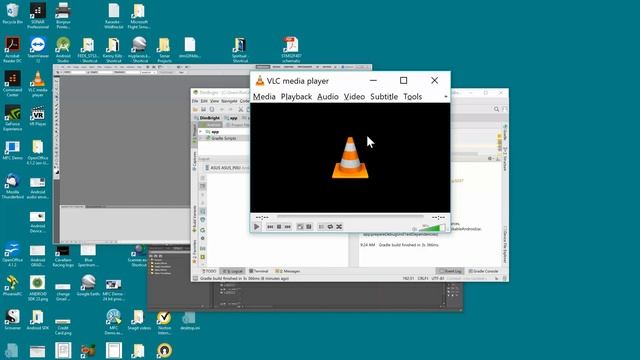Select the Mozilla Thunderbird desktop icon

tap(12, 186)
